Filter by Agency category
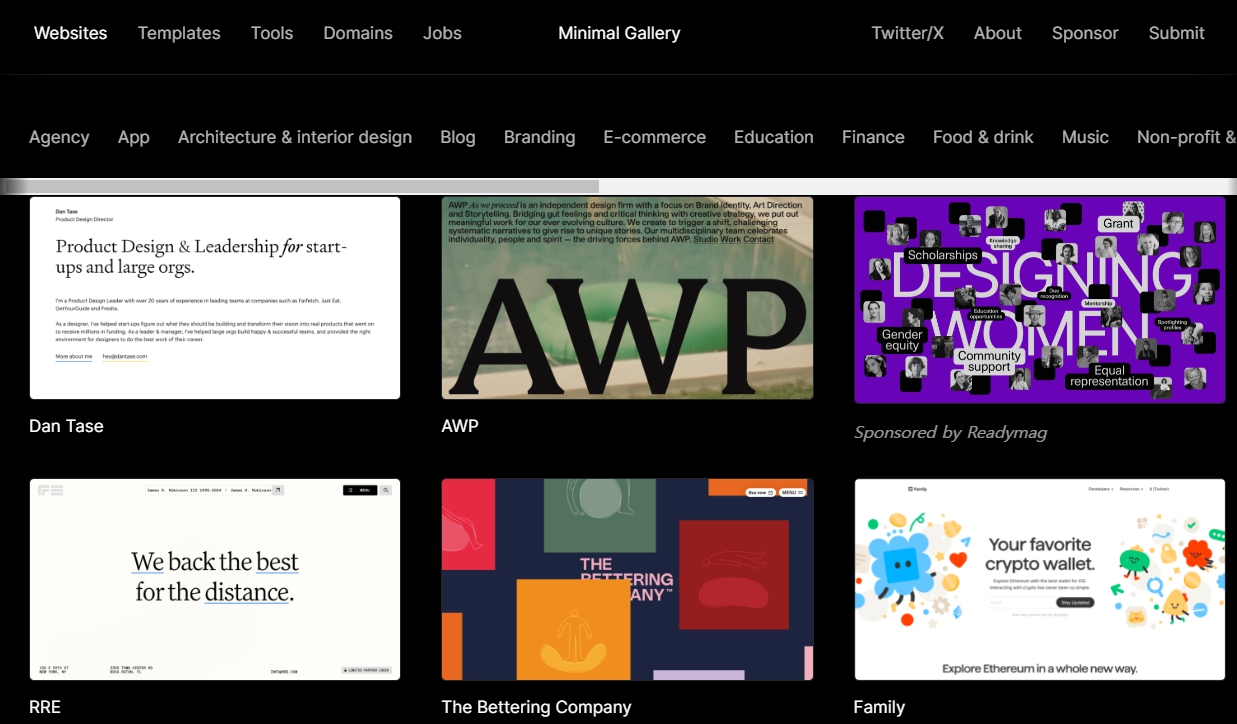Screen dimensions: 1237x724 tap(59, 137)
